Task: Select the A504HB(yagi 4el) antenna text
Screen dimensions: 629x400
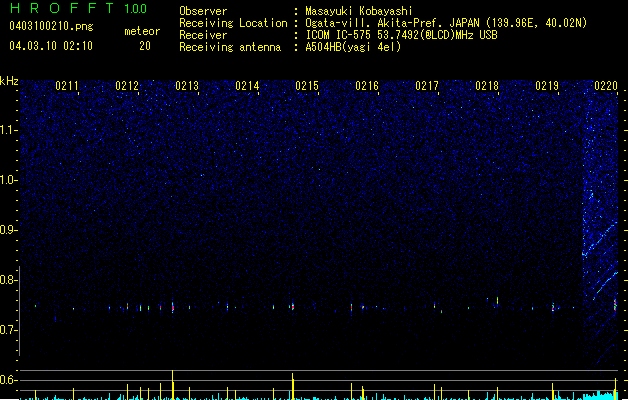Action: pyautogui.click(x=353, y=47)
